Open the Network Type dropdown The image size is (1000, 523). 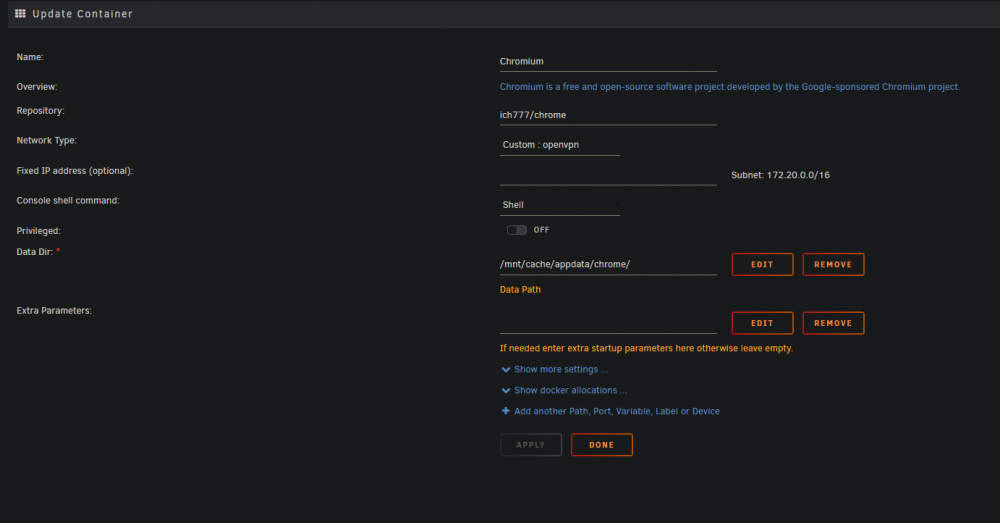(x=559, y=145)
